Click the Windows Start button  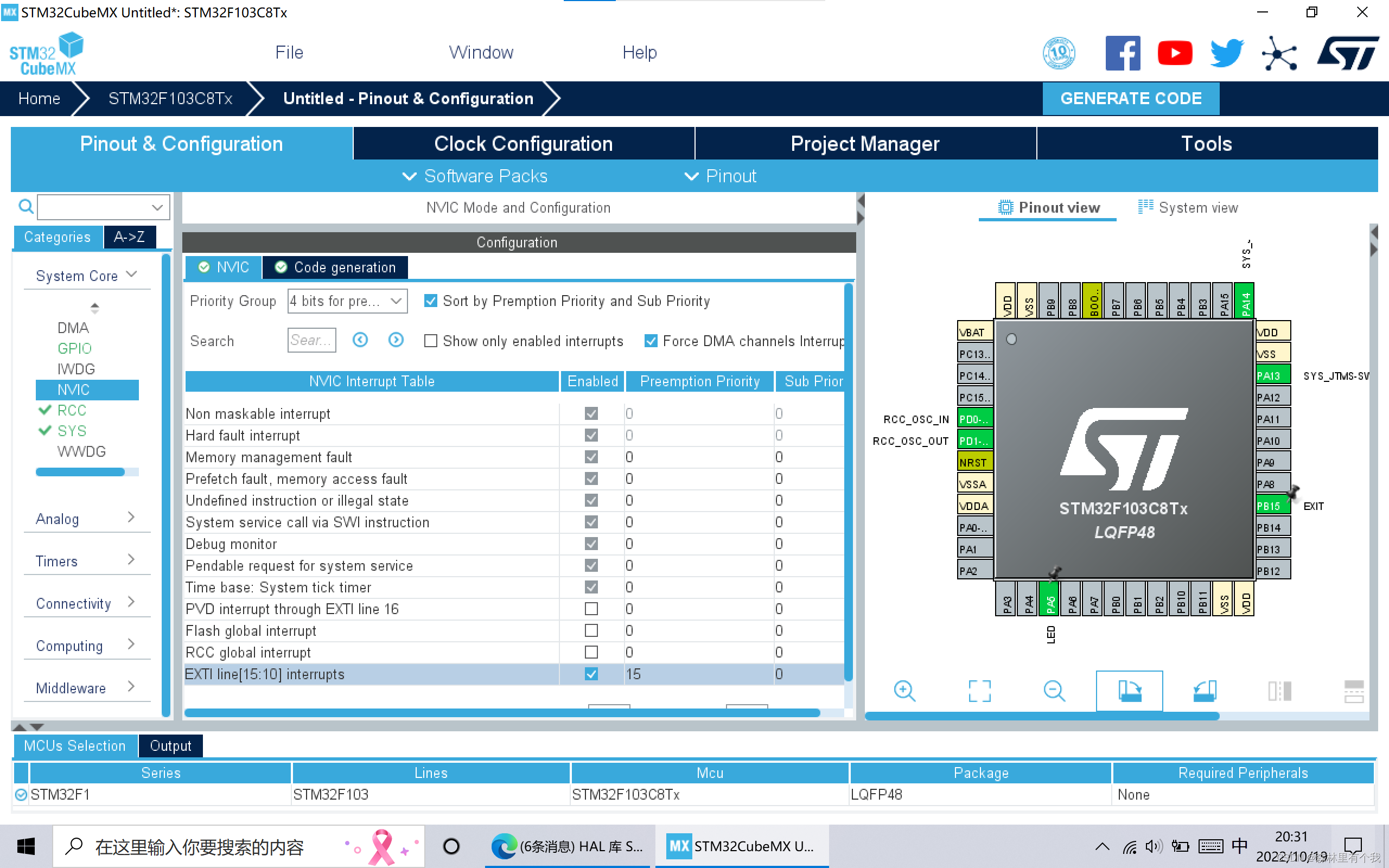26,846
